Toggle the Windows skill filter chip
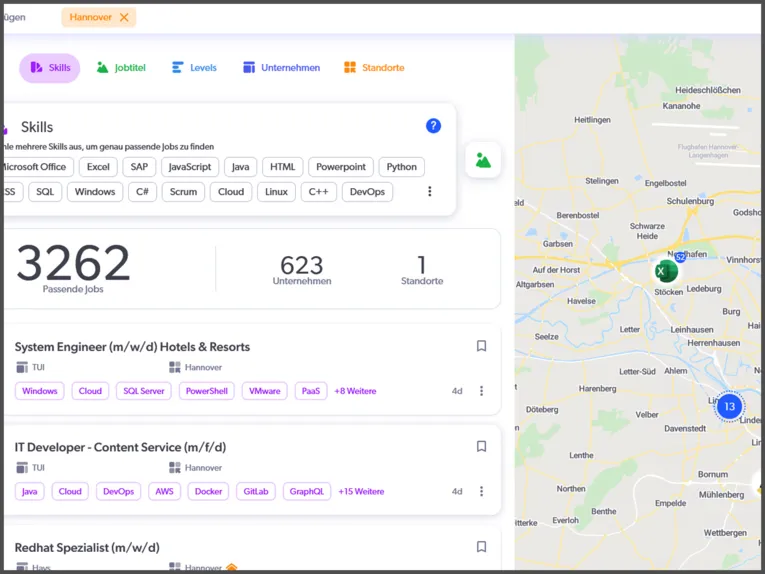Screen dimensions: 765x574 (x=95, y=192)
